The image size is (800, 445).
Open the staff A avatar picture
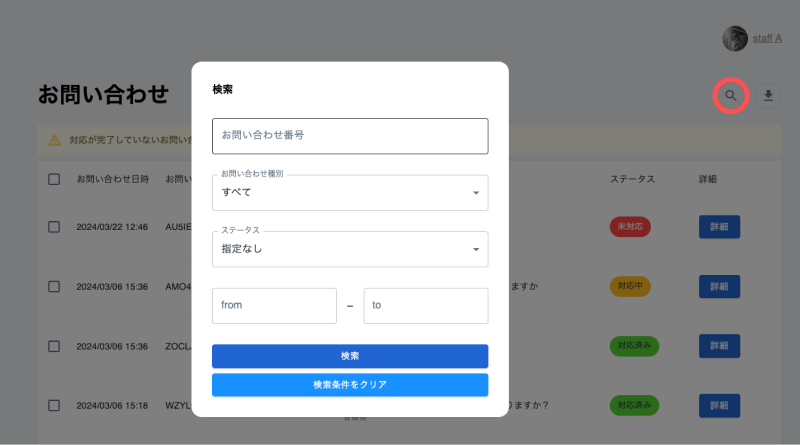tap(735, 38)
